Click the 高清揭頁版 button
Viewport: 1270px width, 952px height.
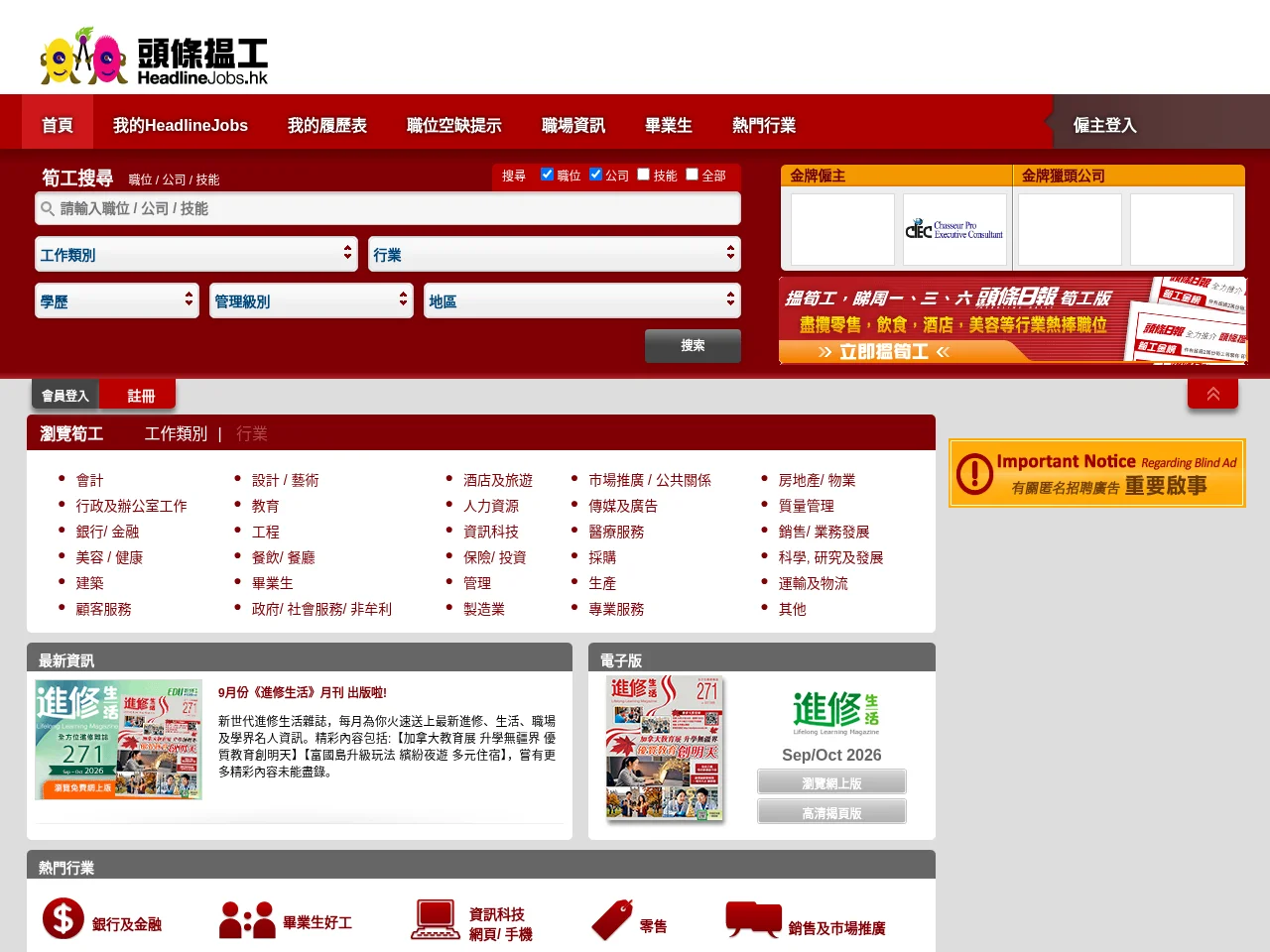click(x=831, y=812)
